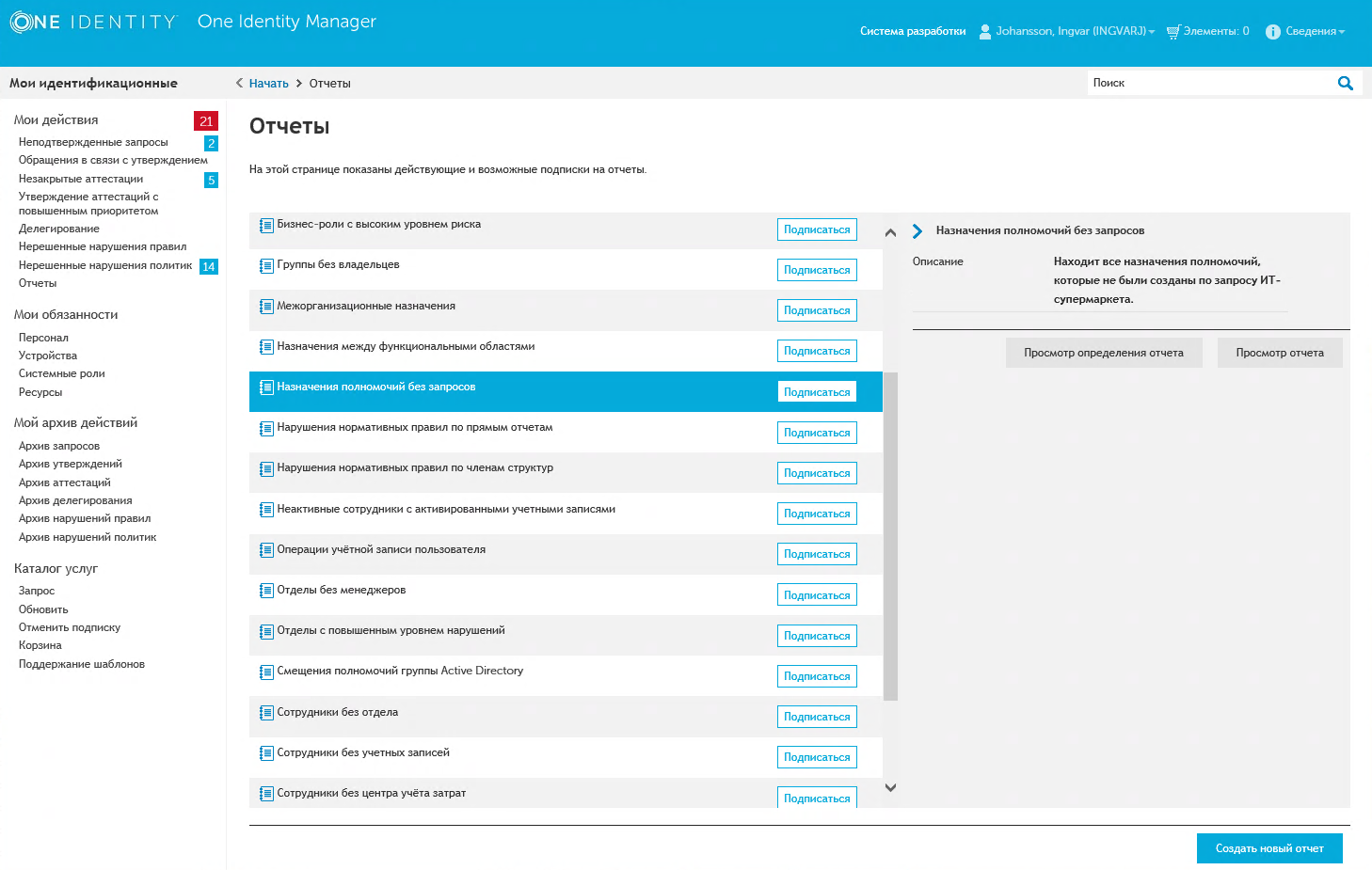Follow the Начать breadcrumb link
This screenshot has width=1372, height=870.
[269, 84]
